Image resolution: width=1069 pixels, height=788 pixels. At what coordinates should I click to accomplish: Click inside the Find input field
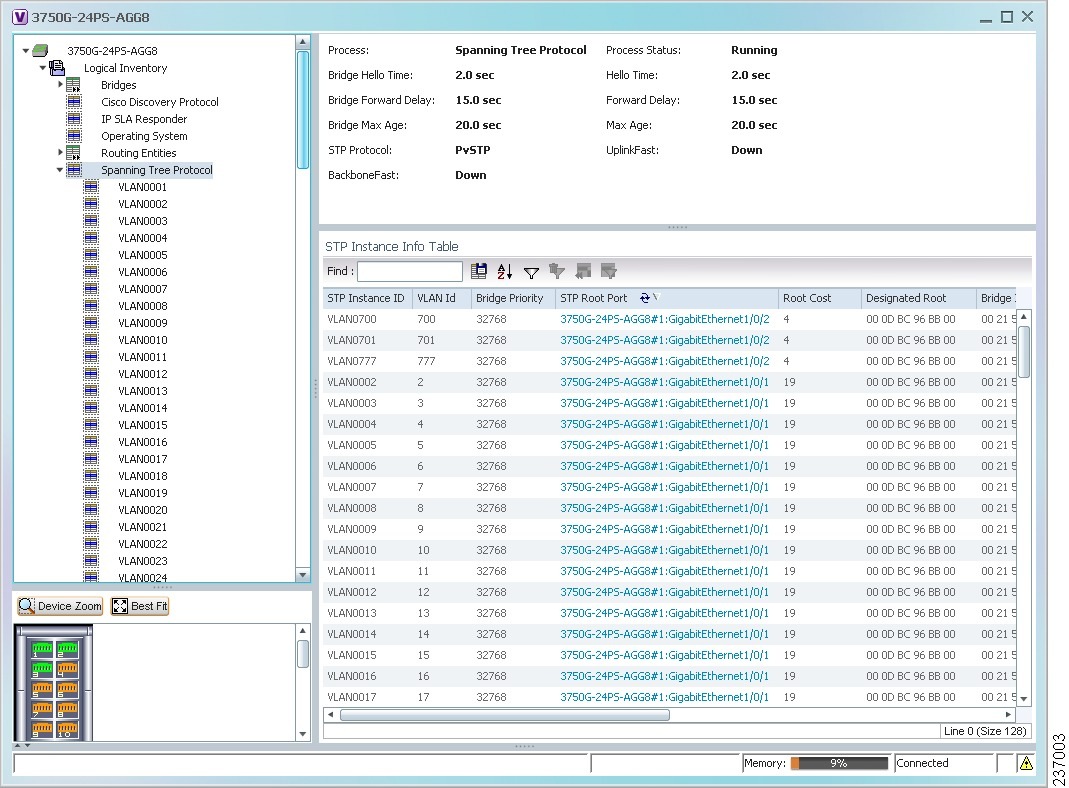coord(410,271)
